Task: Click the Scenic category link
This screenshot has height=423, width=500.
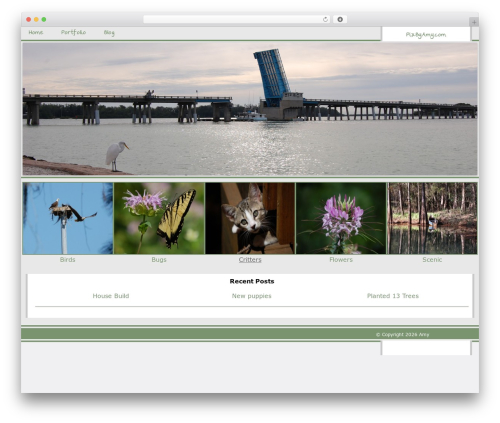Action: click(x=432, y=260)
